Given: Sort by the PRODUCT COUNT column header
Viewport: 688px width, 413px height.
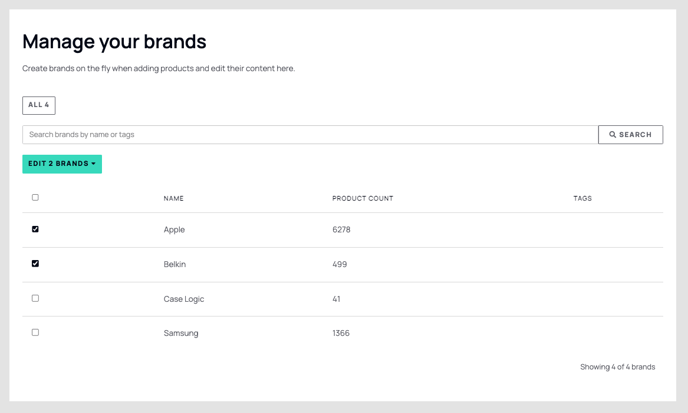Looking at the screenshot, I should click(x=362, y=198).
